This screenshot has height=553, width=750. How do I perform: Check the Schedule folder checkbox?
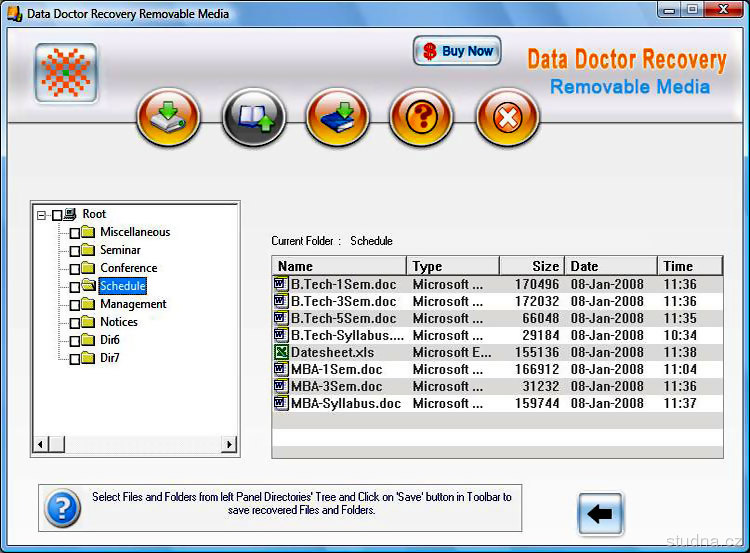75,287
